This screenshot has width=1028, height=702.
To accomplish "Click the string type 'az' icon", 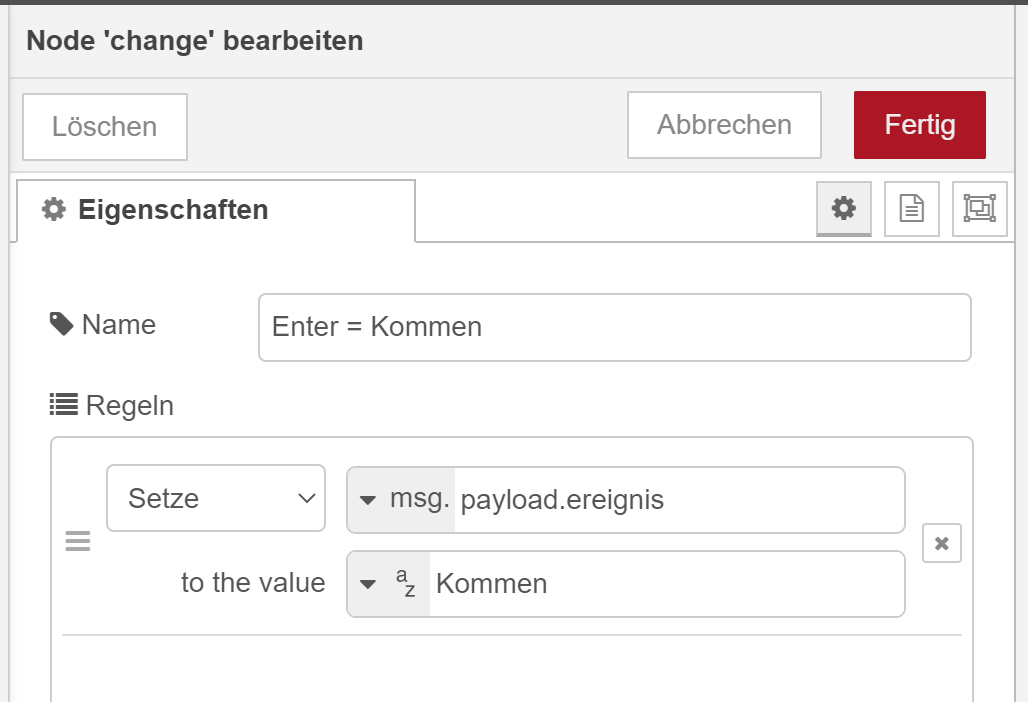I will (405, 583).
